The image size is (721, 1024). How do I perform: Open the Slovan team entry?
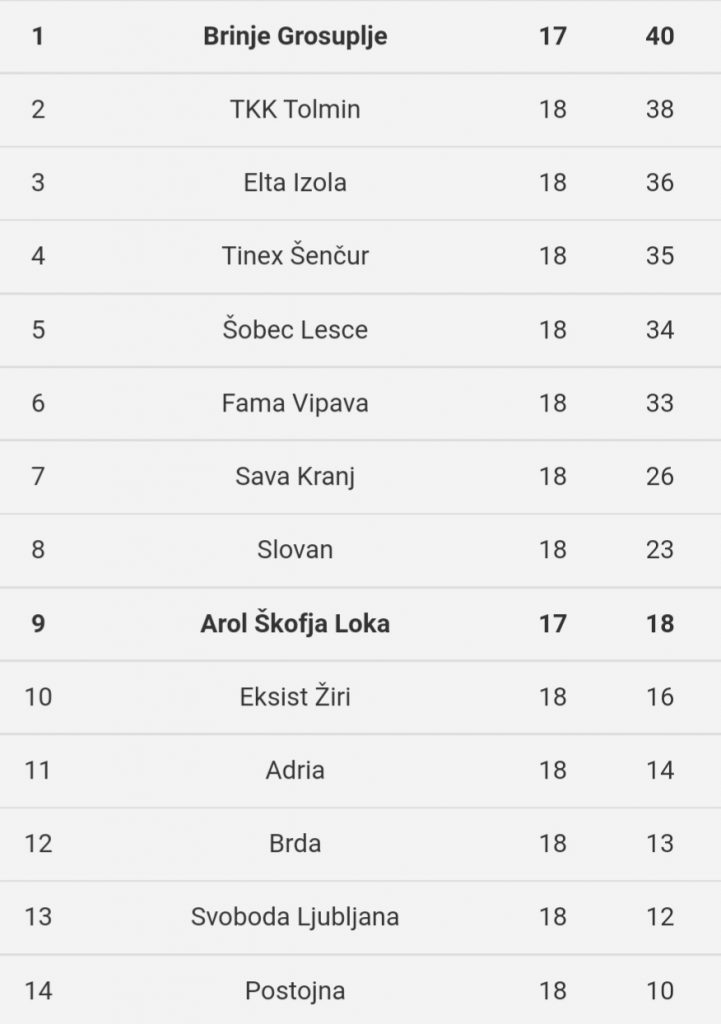(x=295, y=549)
